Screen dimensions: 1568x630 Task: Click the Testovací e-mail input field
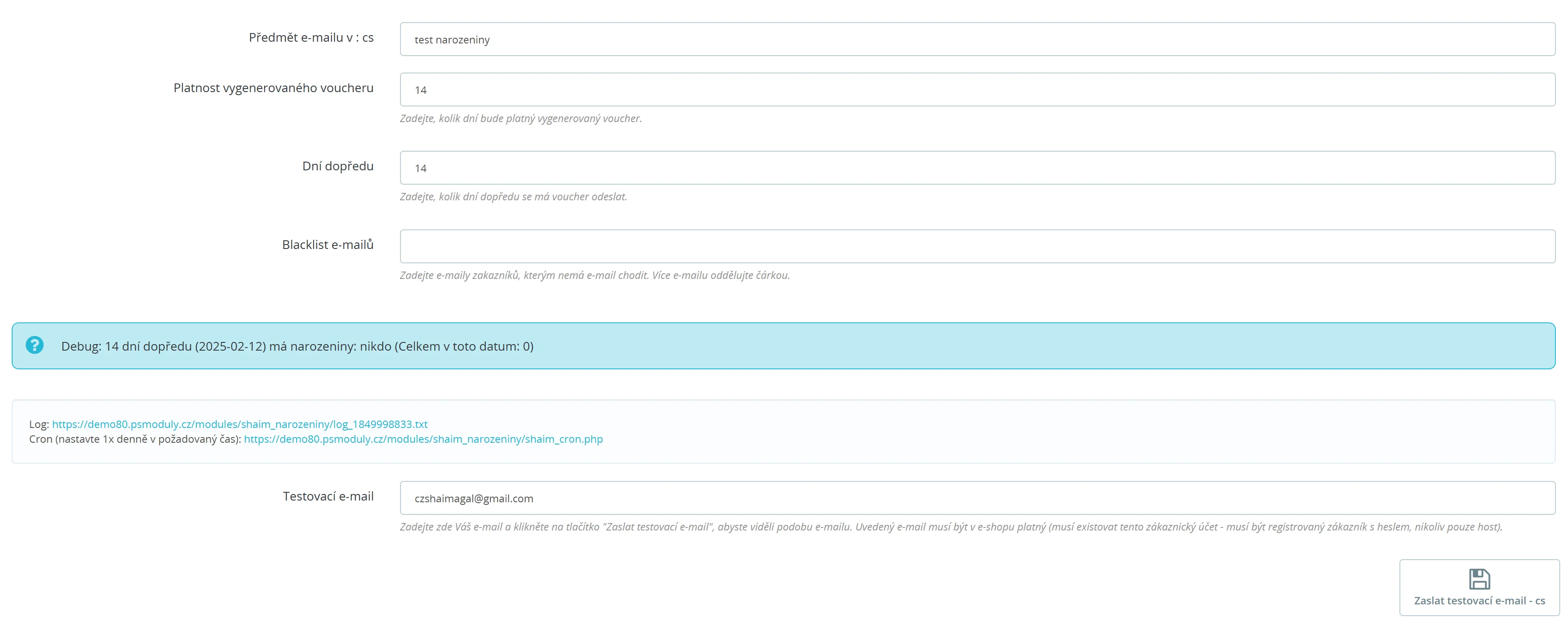click(x=977, y=498)
